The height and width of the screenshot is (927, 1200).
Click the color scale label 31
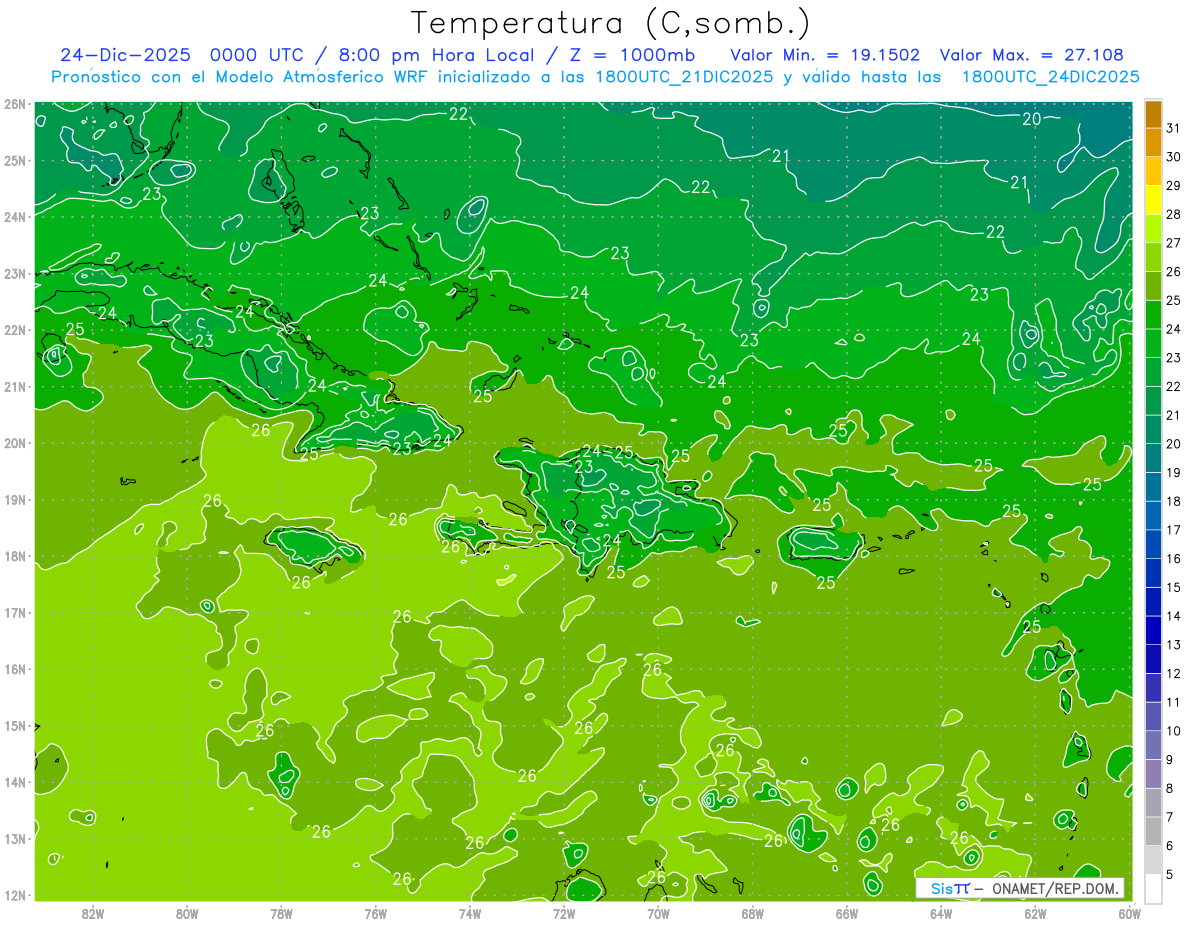pyautogui.click(x=1173, y=128)
